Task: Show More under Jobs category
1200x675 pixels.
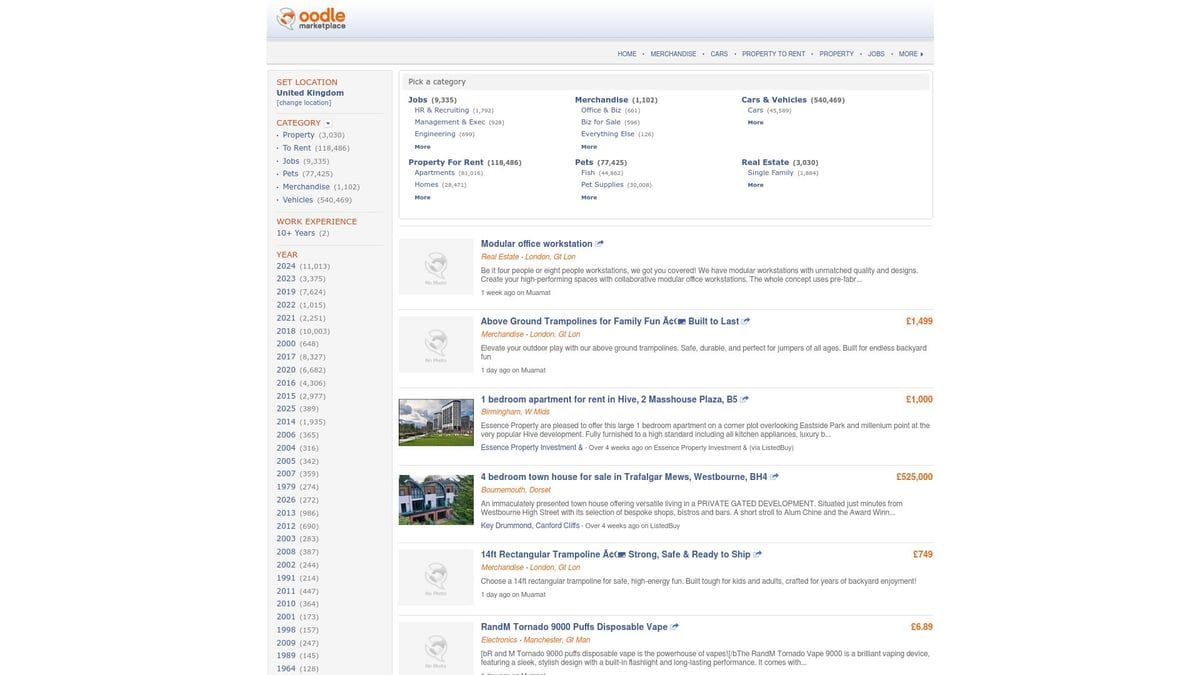Action: pos(422,147)
